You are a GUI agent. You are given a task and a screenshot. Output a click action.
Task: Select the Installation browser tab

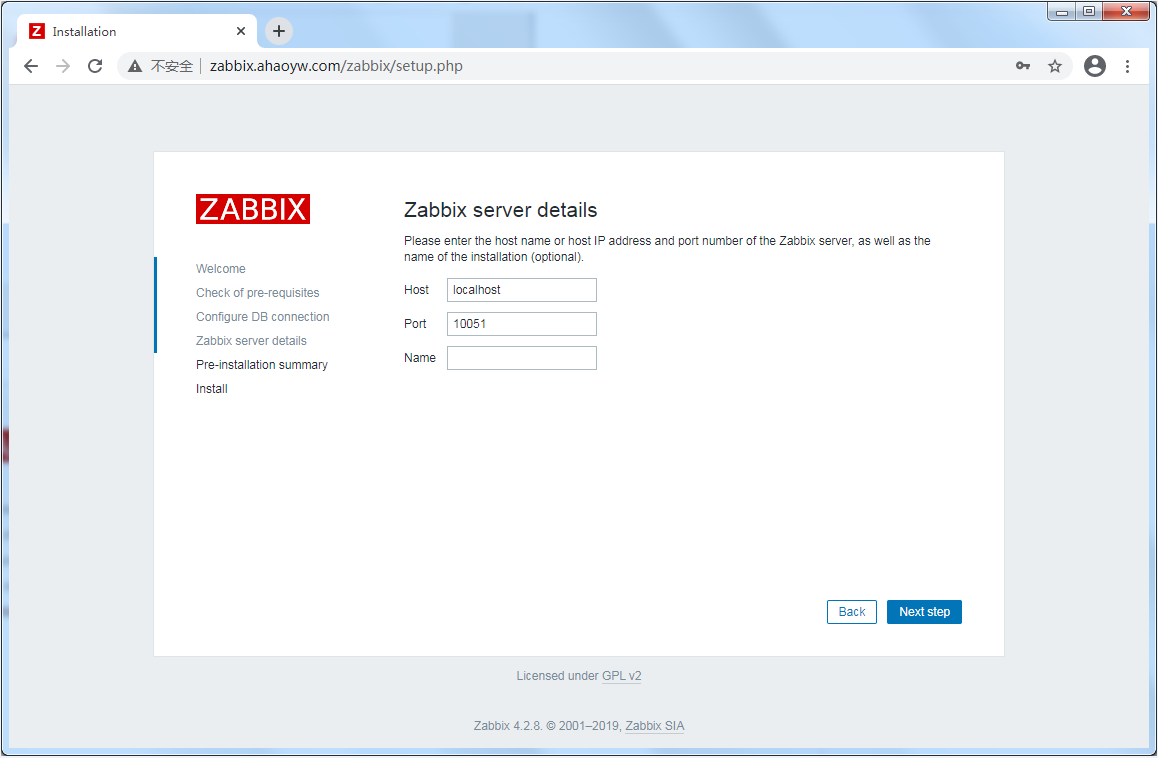click(x=130, y=31)
